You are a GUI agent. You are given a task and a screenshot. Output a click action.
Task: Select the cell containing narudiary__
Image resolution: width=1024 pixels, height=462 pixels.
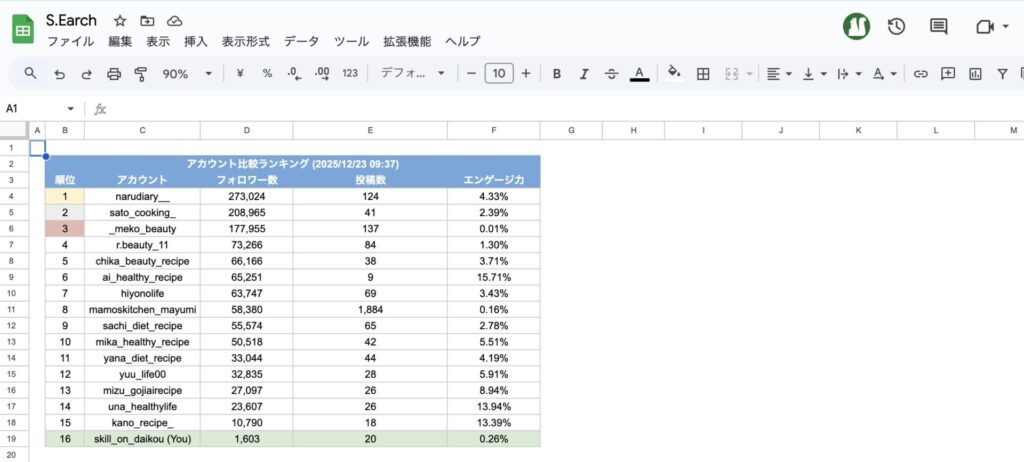[142, 197]
